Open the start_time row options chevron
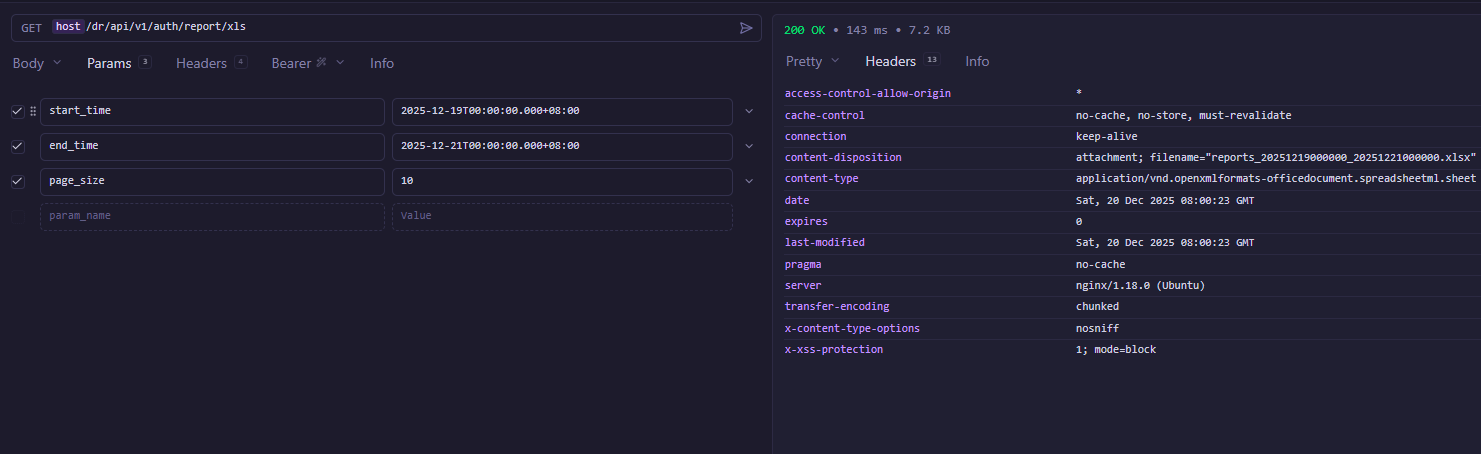The image size is (1481, 454). tap(749, 111)
